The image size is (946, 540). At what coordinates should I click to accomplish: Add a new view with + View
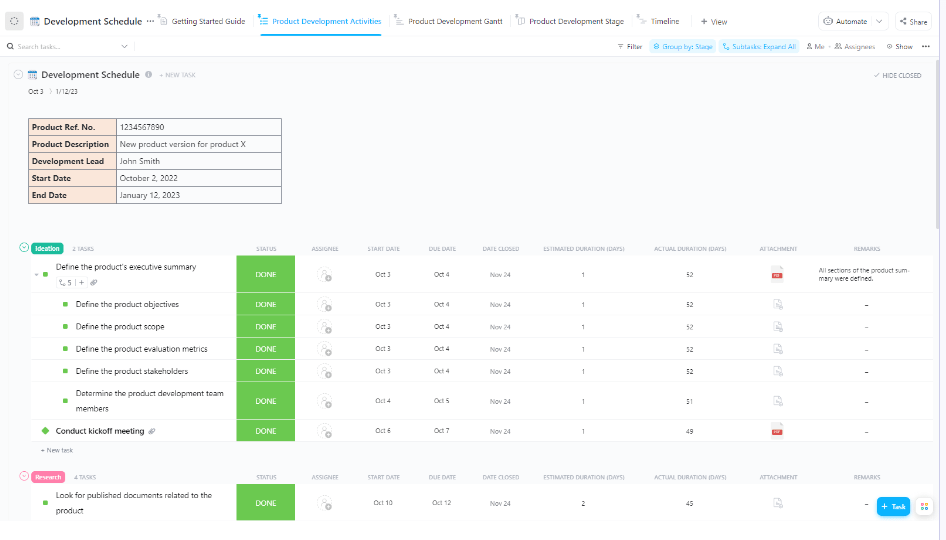pos(714,22)
